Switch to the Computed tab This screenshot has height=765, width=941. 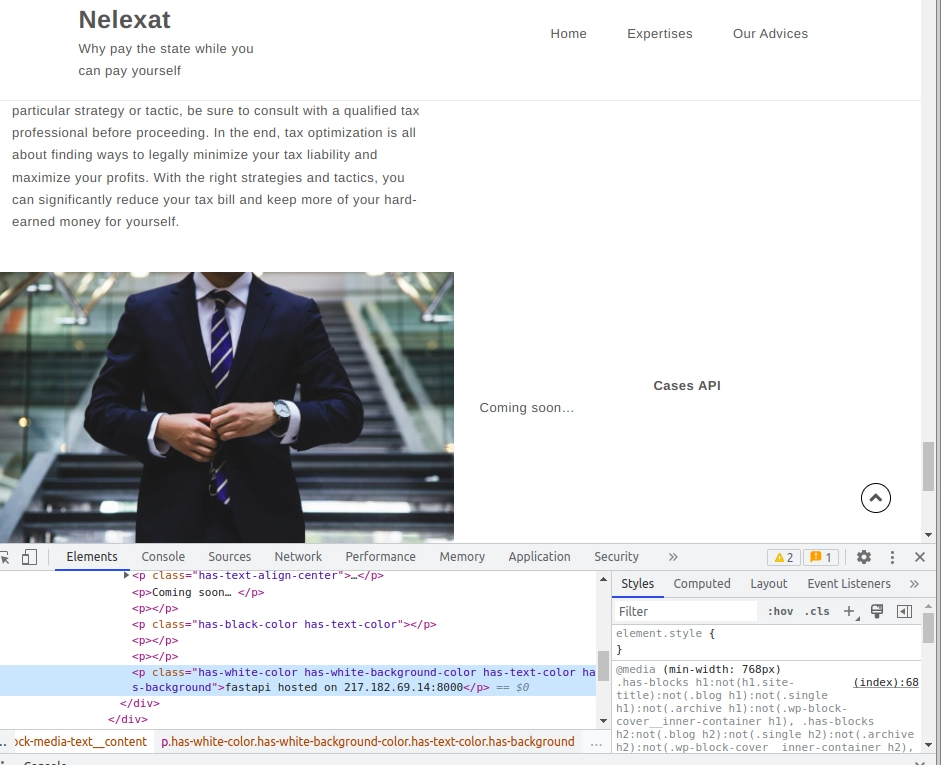coord(701,583)
